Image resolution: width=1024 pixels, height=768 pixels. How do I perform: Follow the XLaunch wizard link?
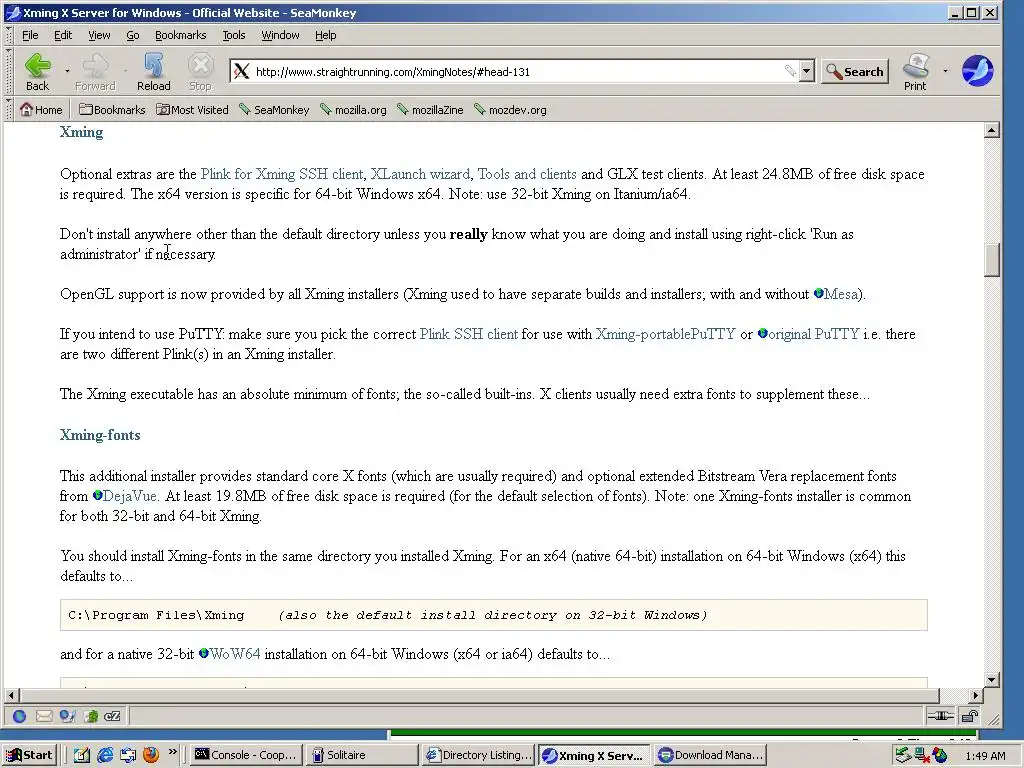(420, 174)
